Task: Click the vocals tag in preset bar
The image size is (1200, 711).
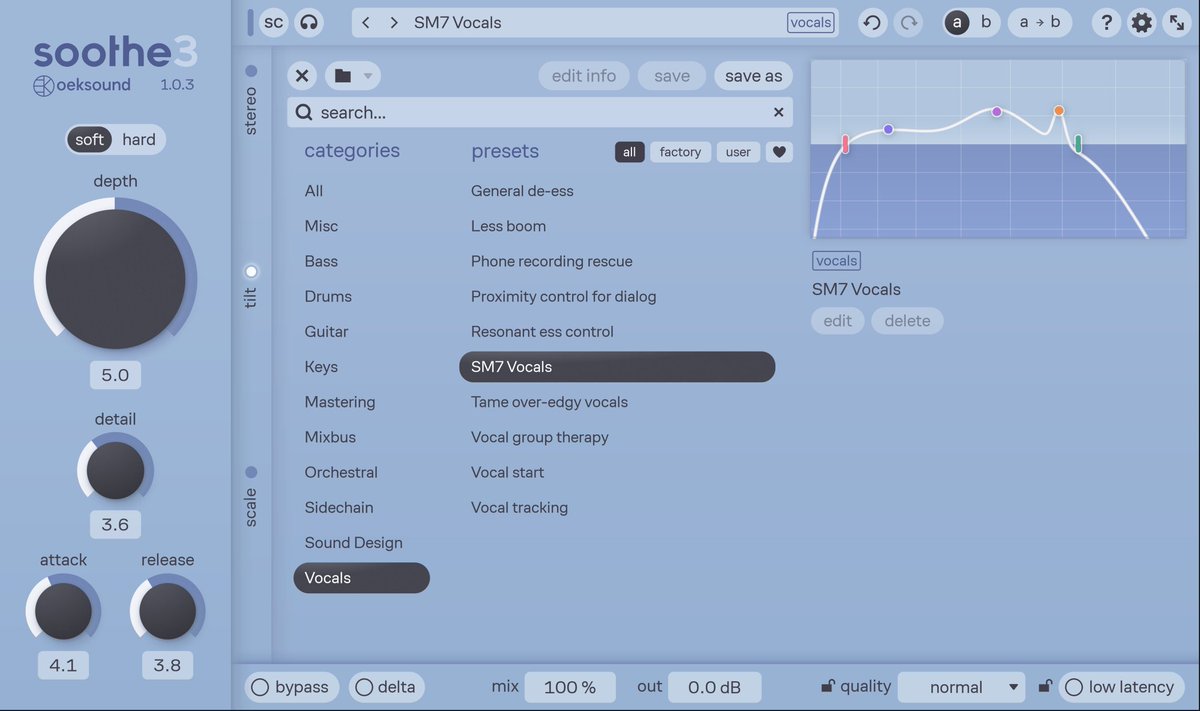Action: [x=810, y=22]
